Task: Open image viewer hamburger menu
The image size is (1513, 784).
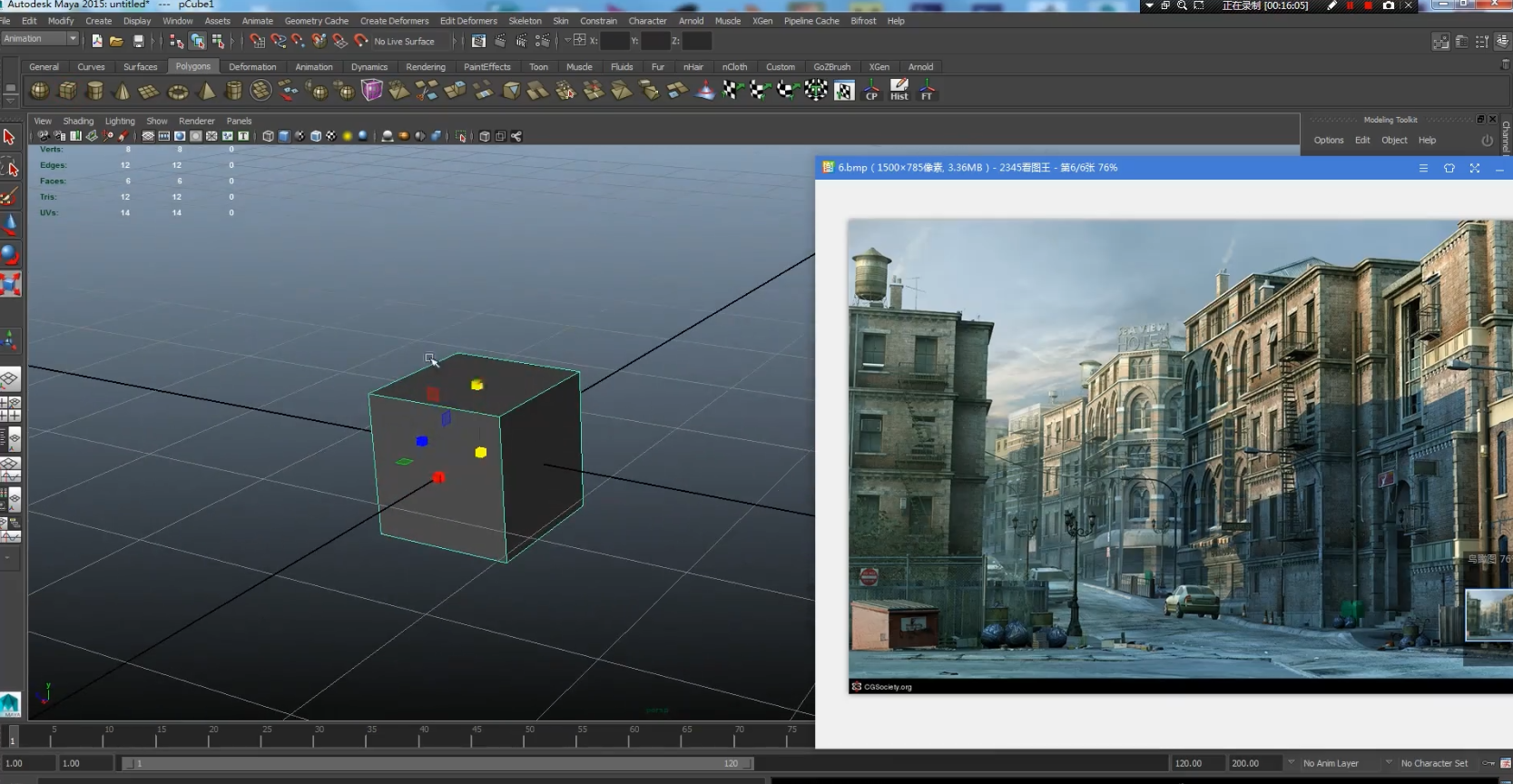Action: (x=1423, y=168)
